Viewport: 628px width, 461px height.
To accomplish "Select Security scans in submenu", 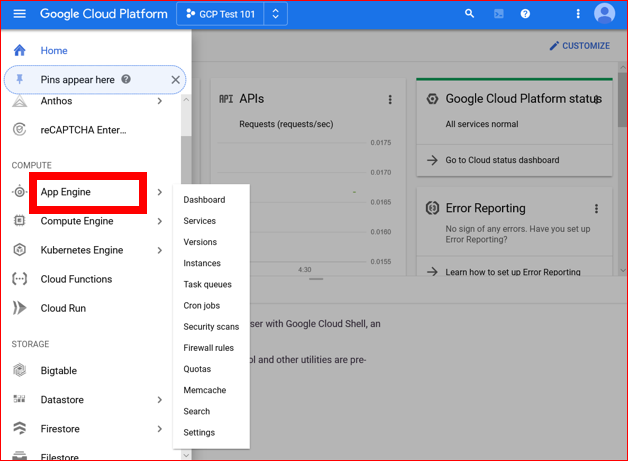I will (211, 327).
